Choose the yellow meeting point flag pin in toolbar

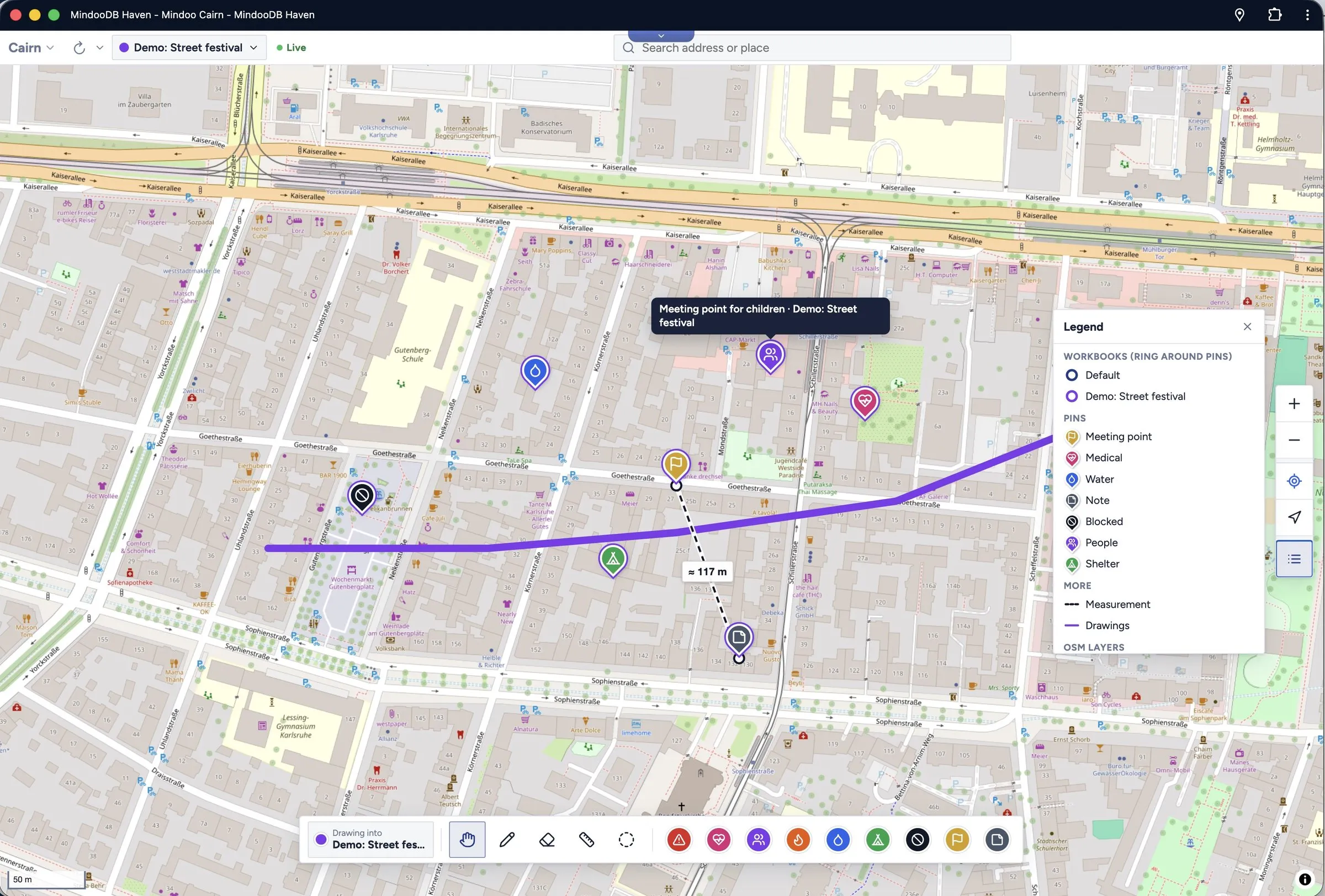point(957,839)
